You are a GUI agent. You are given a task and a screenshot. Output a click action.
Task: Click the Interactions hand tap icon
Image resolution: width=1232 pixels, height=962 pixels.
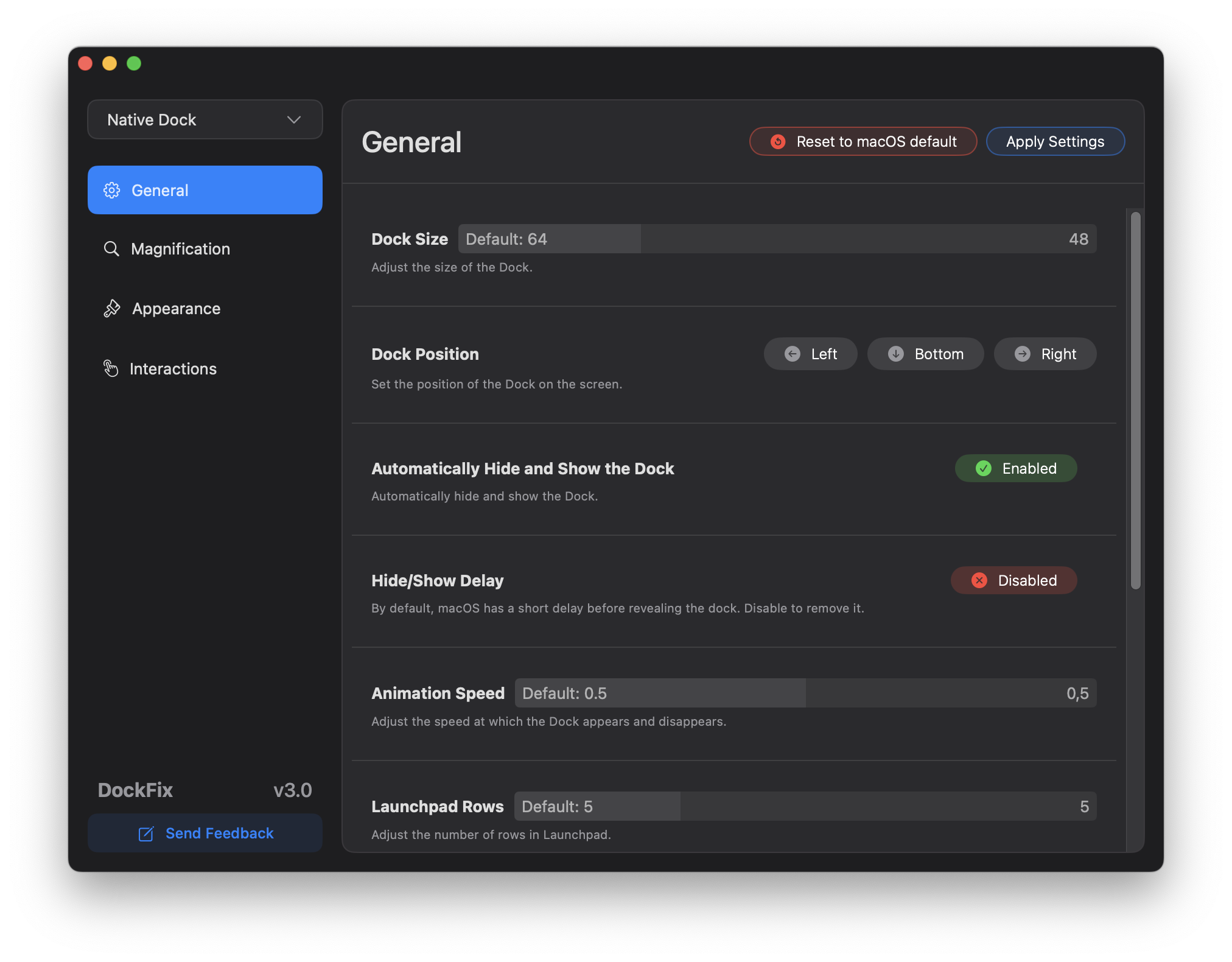point(111,368)
